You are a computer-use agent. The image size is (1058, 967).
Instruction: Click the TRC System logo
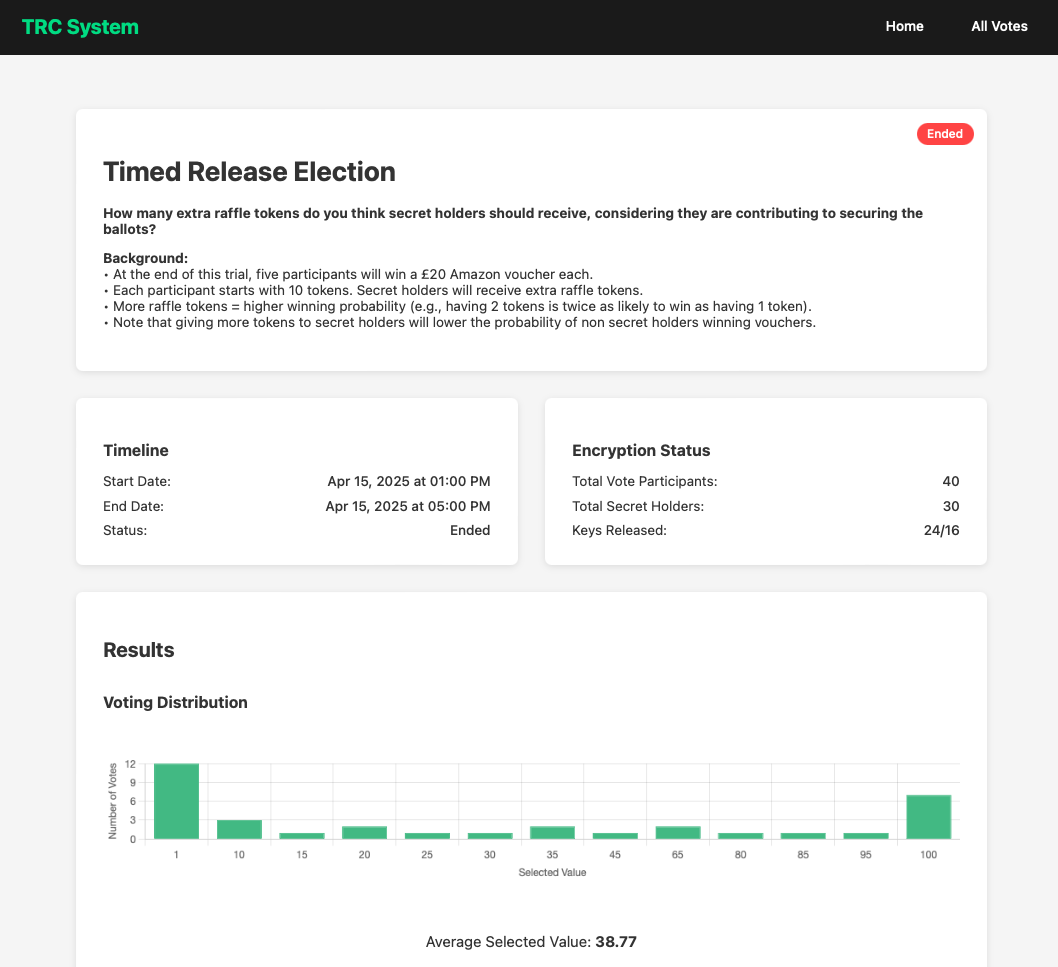pos(80,27)
